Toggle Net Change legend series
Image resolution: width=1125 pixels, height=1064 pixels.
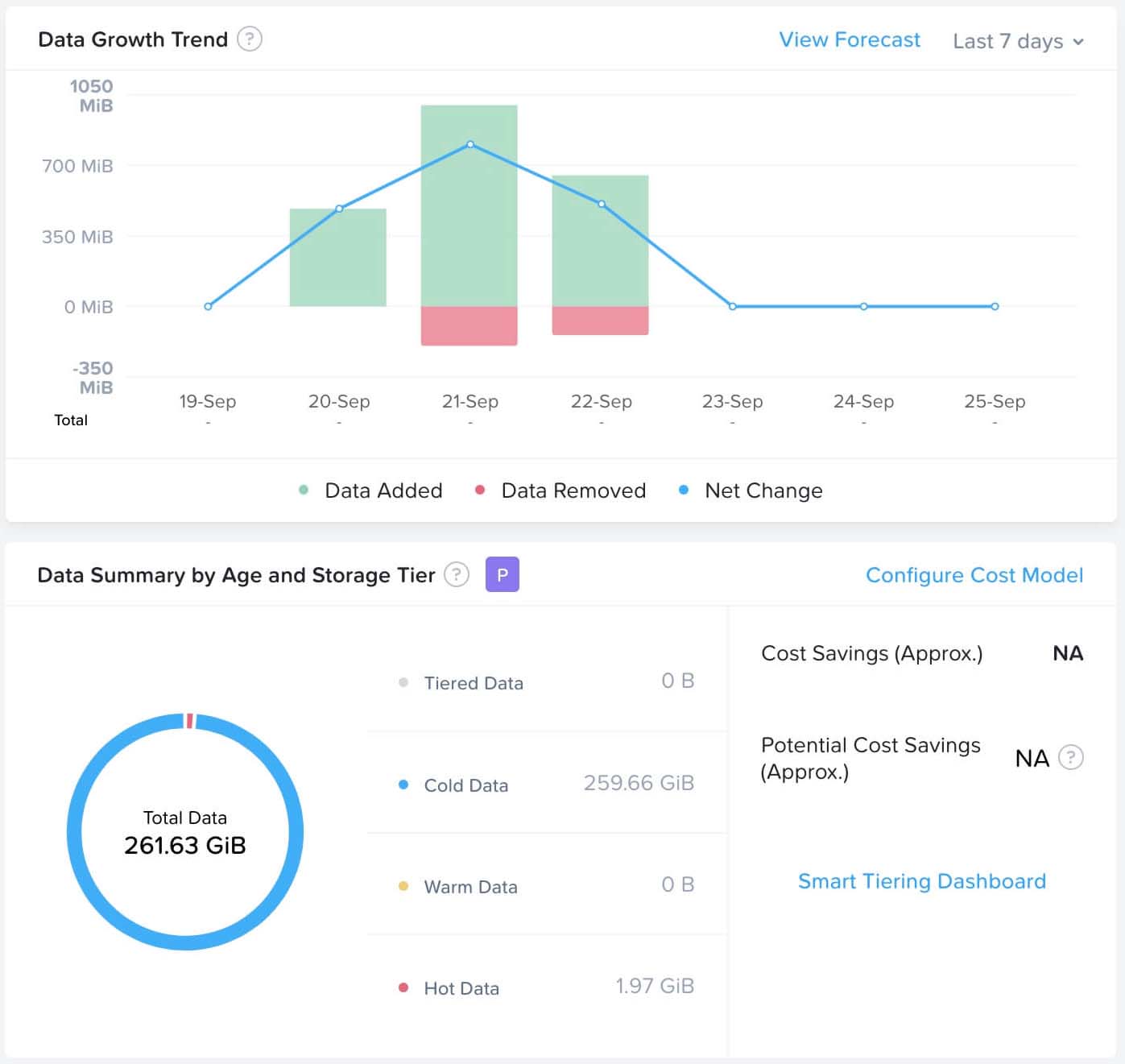click(751, 491)
